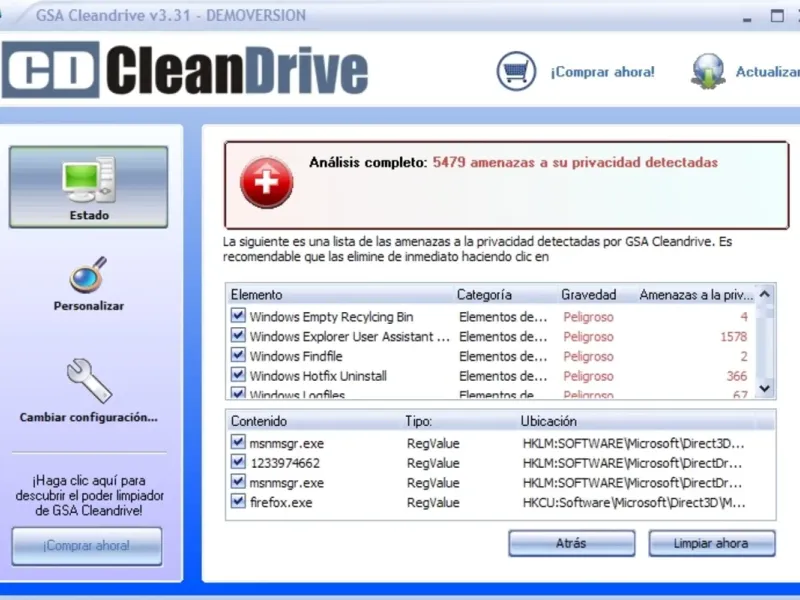
Task: Click the threat count 1578
Action: pyautogui.click(x=734, y=337)
